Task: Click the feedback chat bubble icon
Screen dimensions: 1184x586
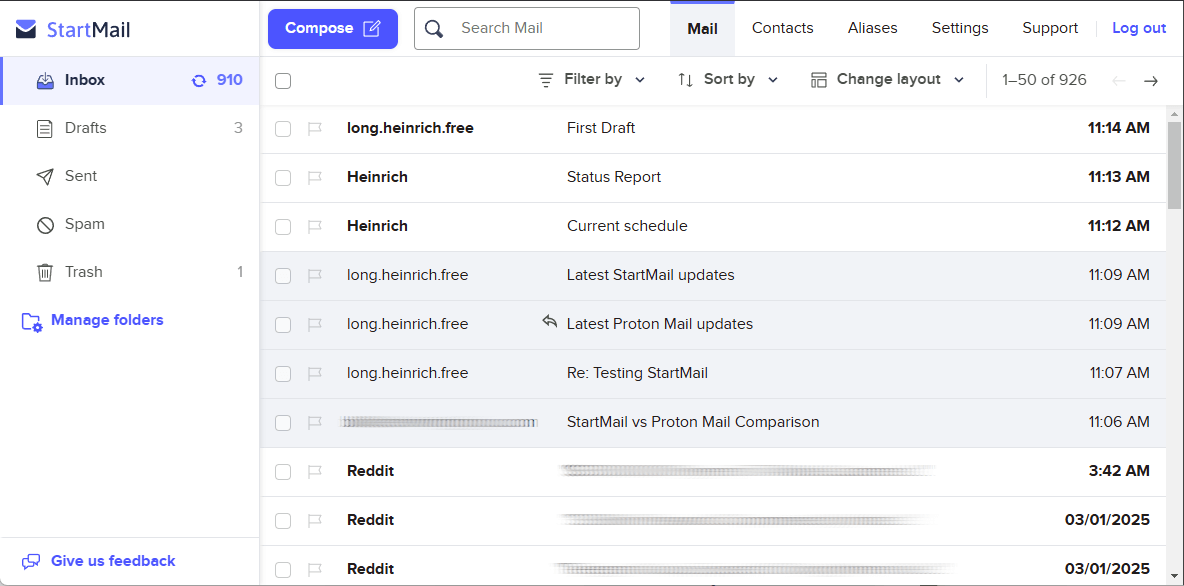Action: [31, 562]
